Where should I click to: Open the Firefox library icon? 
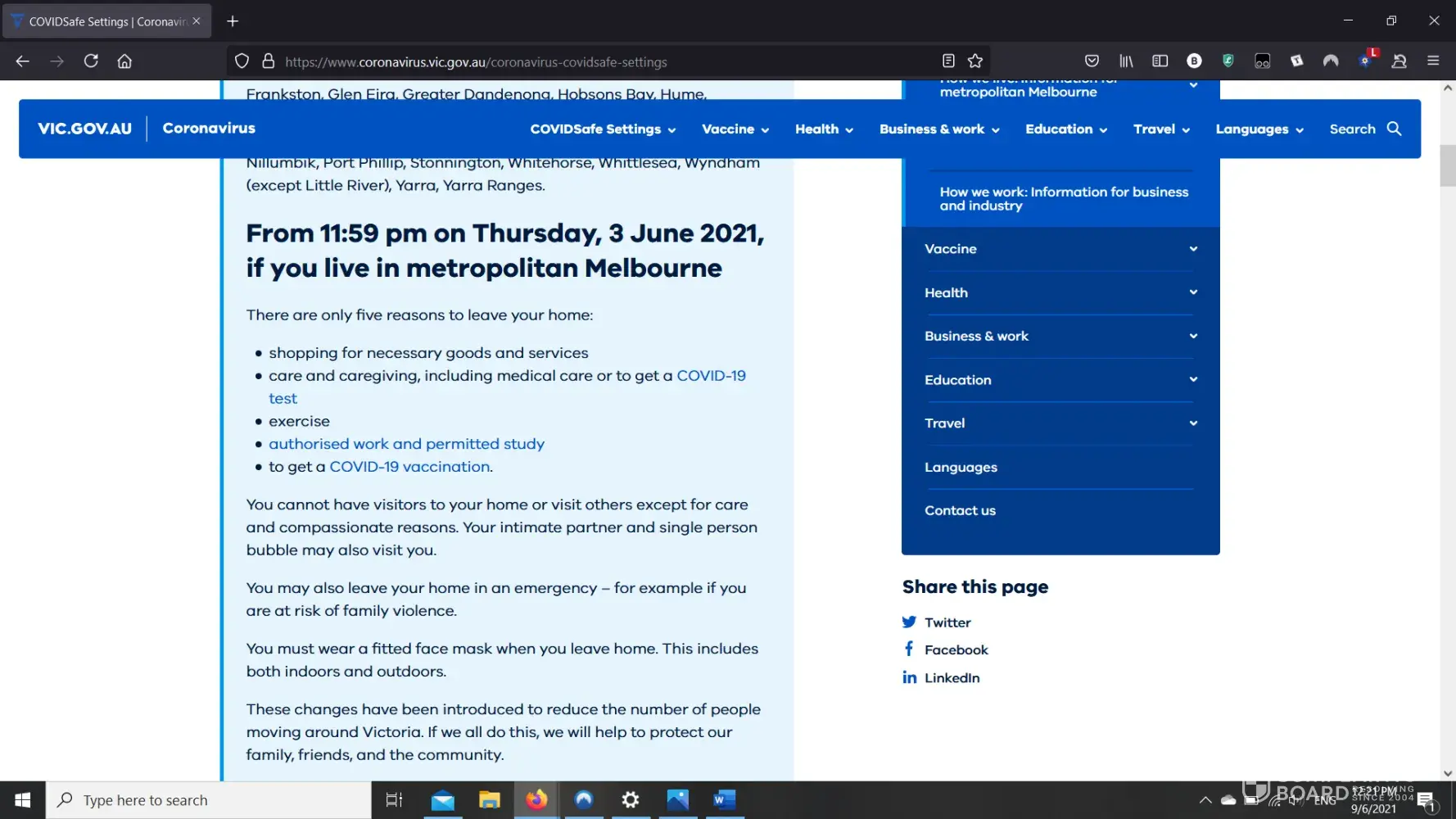point(1126,61)
